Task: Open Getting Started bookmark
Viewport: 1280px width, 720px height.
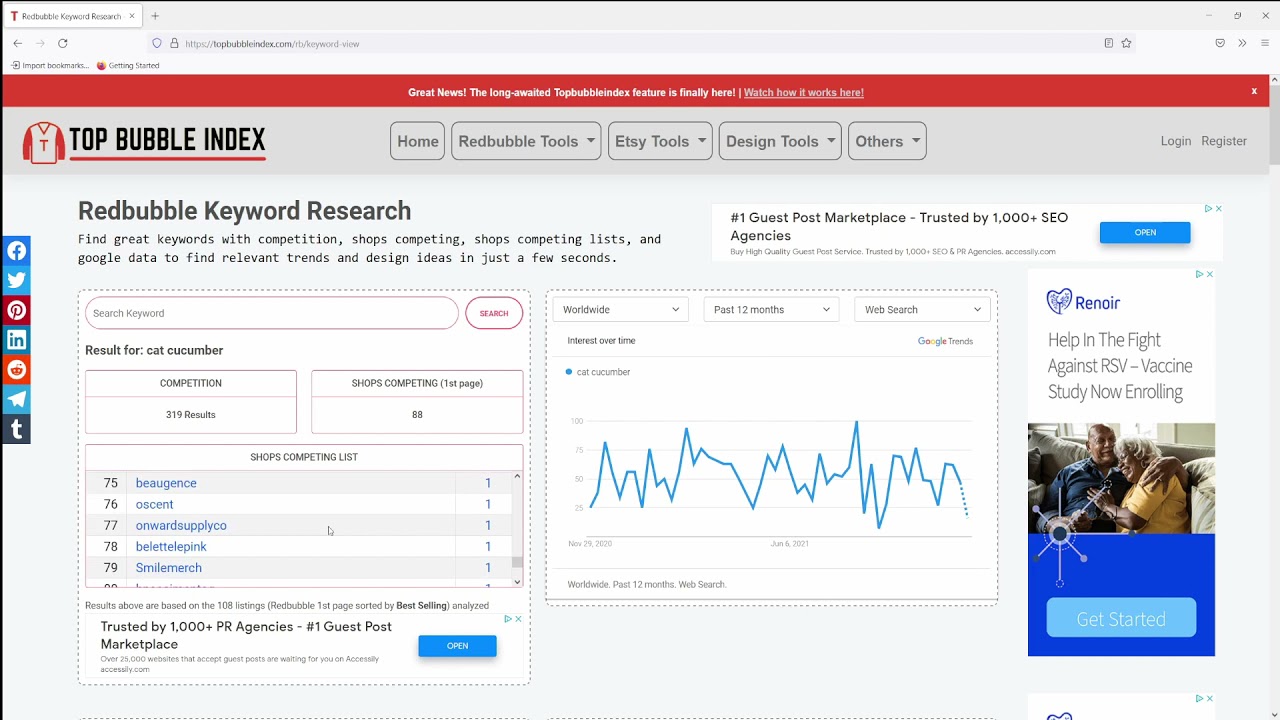Action: [x=128, y=65]
